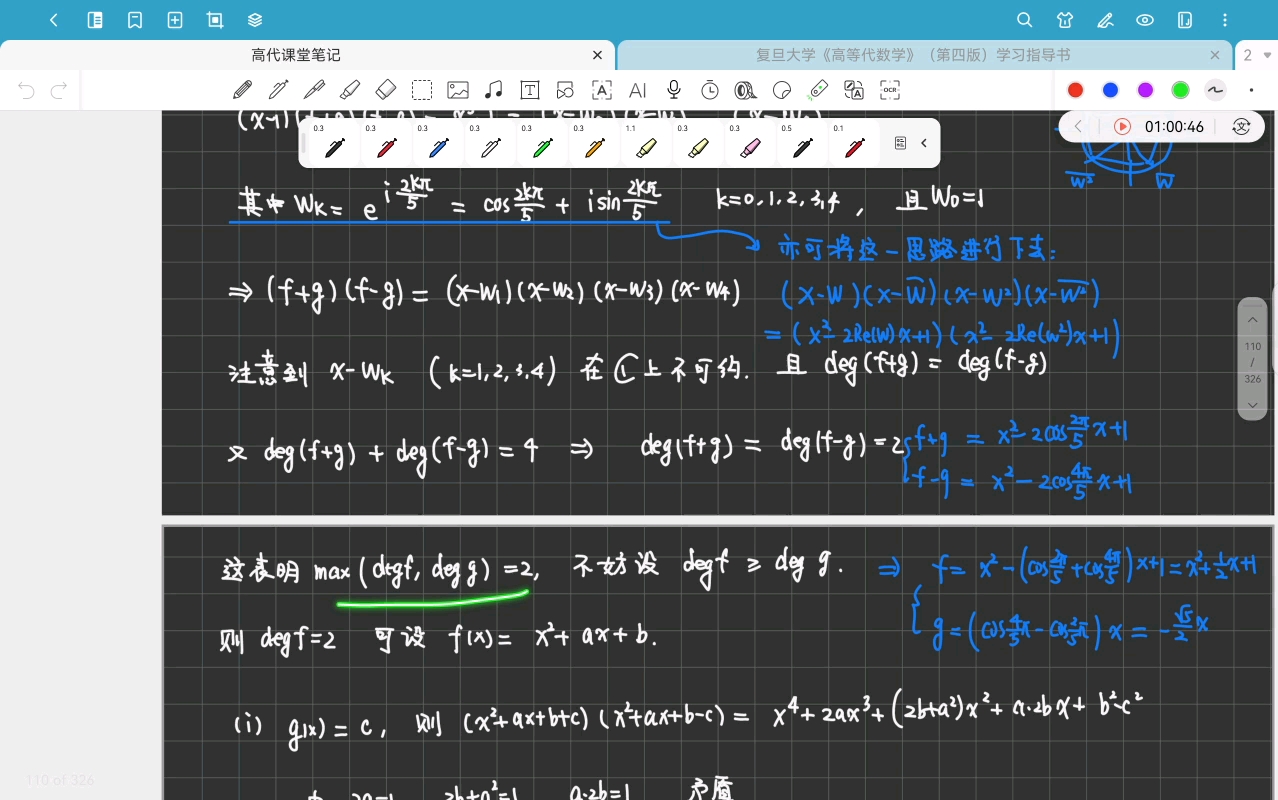Open the OCR tool
This screenshot has width=1278, height=800.
(890, 90)
